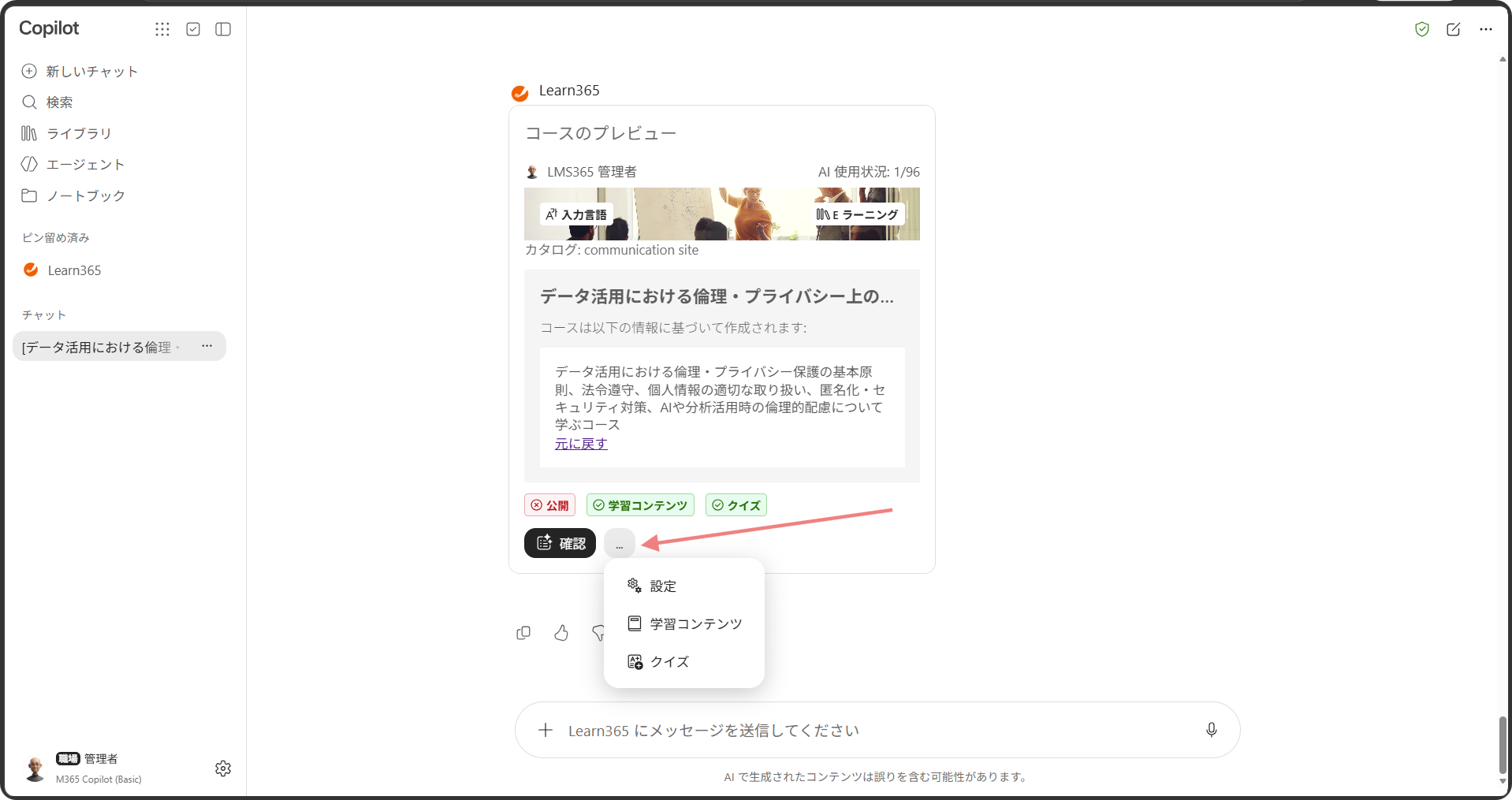Open account settings gear icon

(223, 768)
